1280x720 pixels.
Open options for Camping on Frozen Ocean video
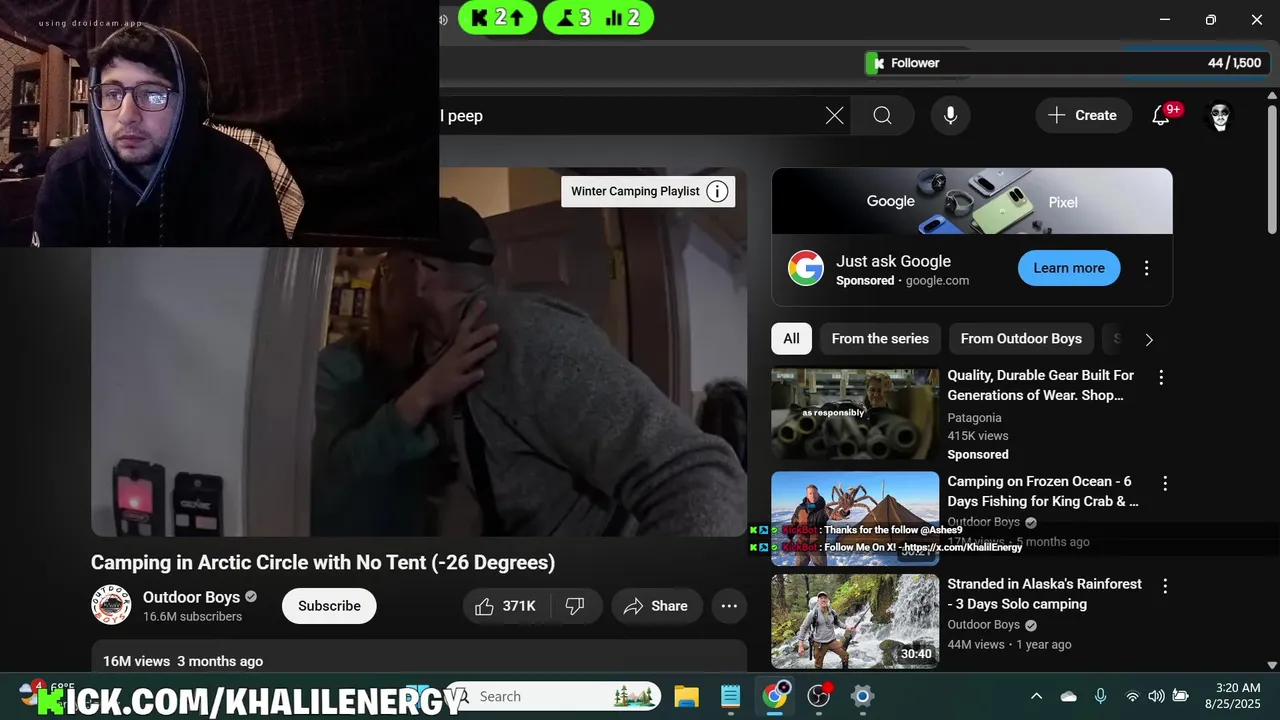[x=1163, y=483]
